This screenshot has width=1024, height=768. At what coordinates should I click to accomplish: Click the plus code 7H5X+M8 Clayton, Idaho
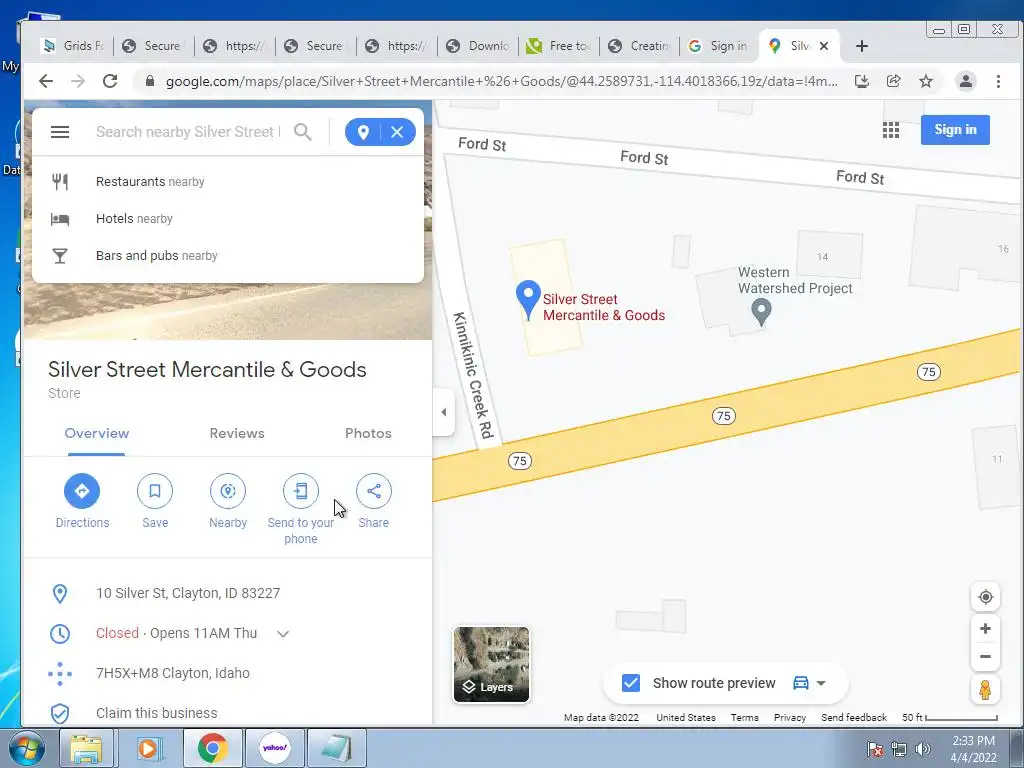click(x=173, y=673)
